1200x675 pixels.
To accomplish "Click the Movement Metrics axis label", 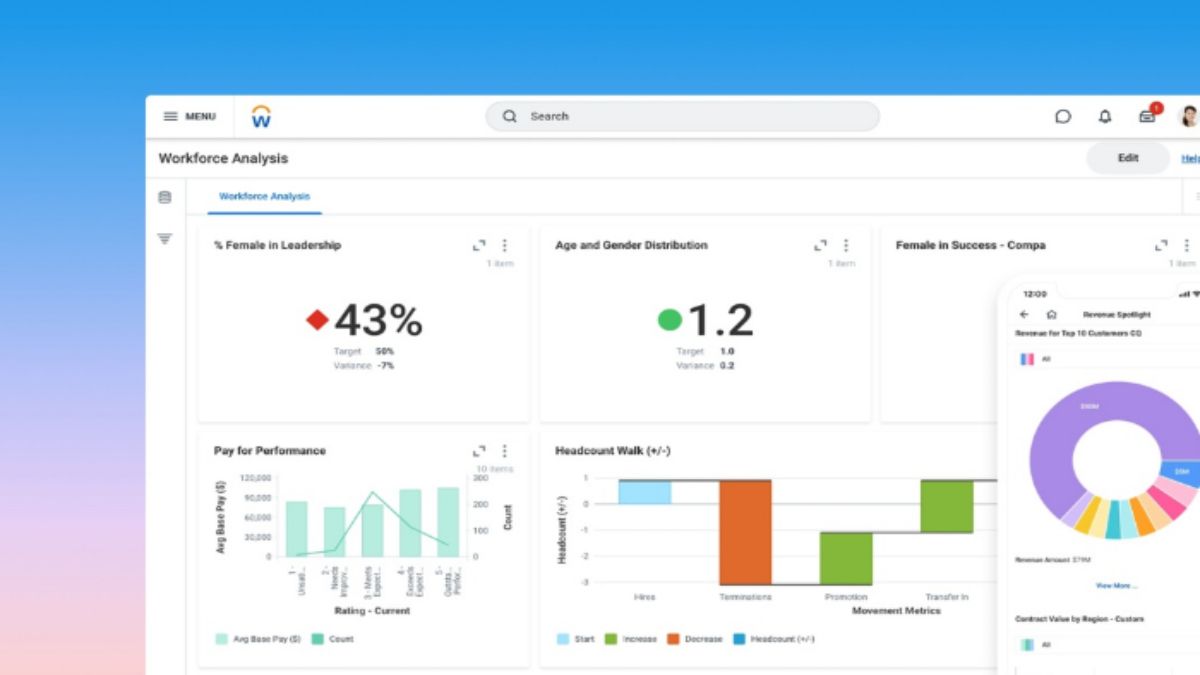I will click(896, 610).
